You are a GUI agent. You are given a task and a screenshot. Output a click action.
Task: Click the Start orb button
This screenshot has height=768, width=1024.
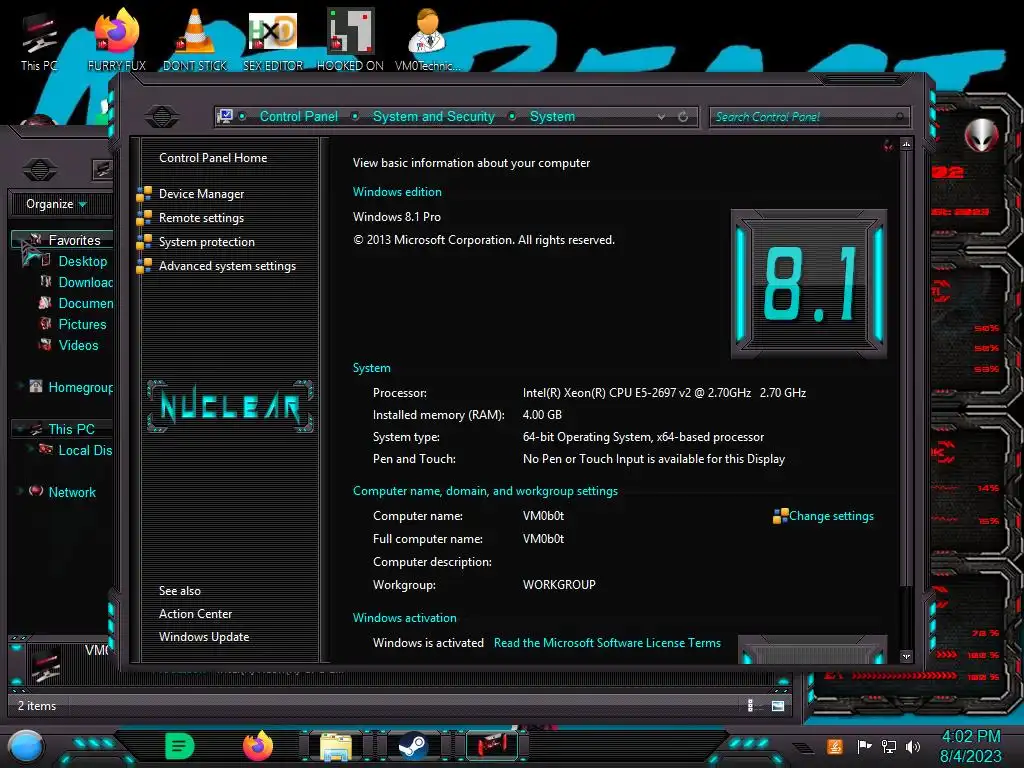coord(25,746)
